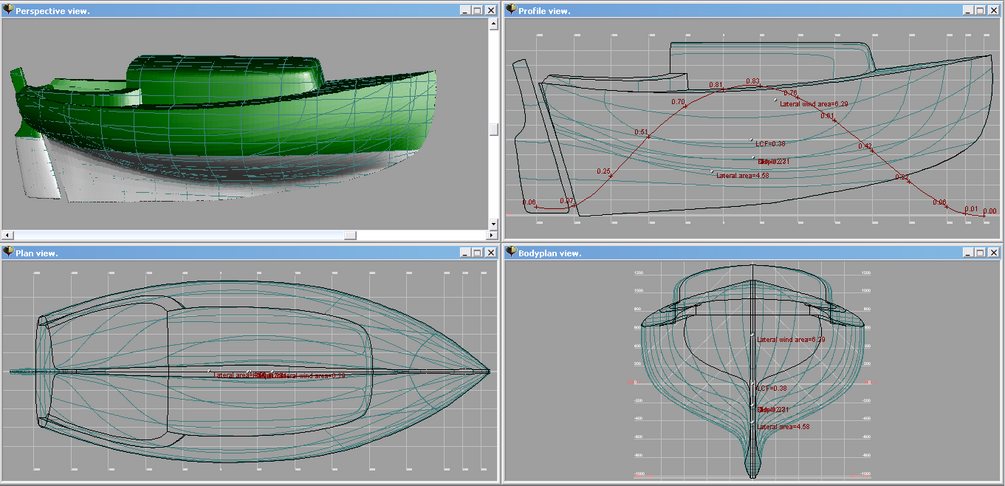The width and height of the screenshot is (1005, 486).
Task: Close the Bodyplan view window
Action: click(993, 253)
